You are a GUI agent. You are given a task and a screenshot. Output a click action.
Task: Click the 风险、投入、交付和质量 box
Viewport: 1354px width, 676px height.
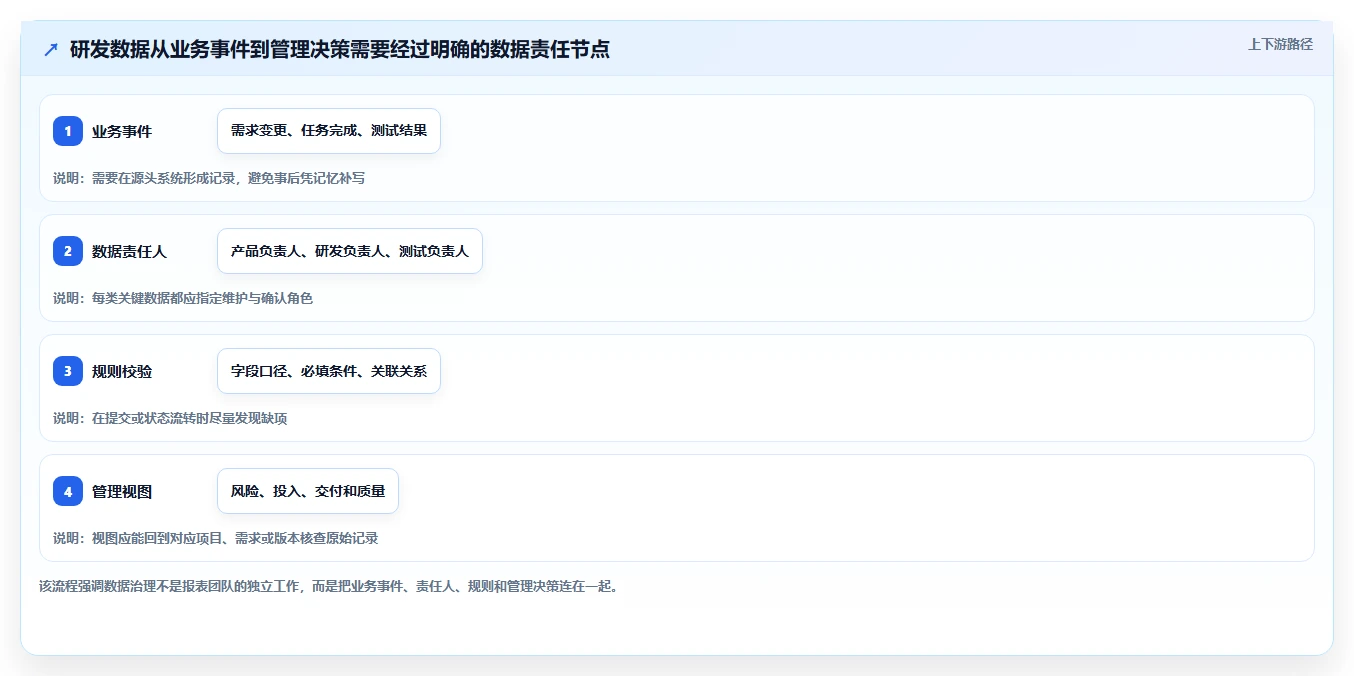308,491
